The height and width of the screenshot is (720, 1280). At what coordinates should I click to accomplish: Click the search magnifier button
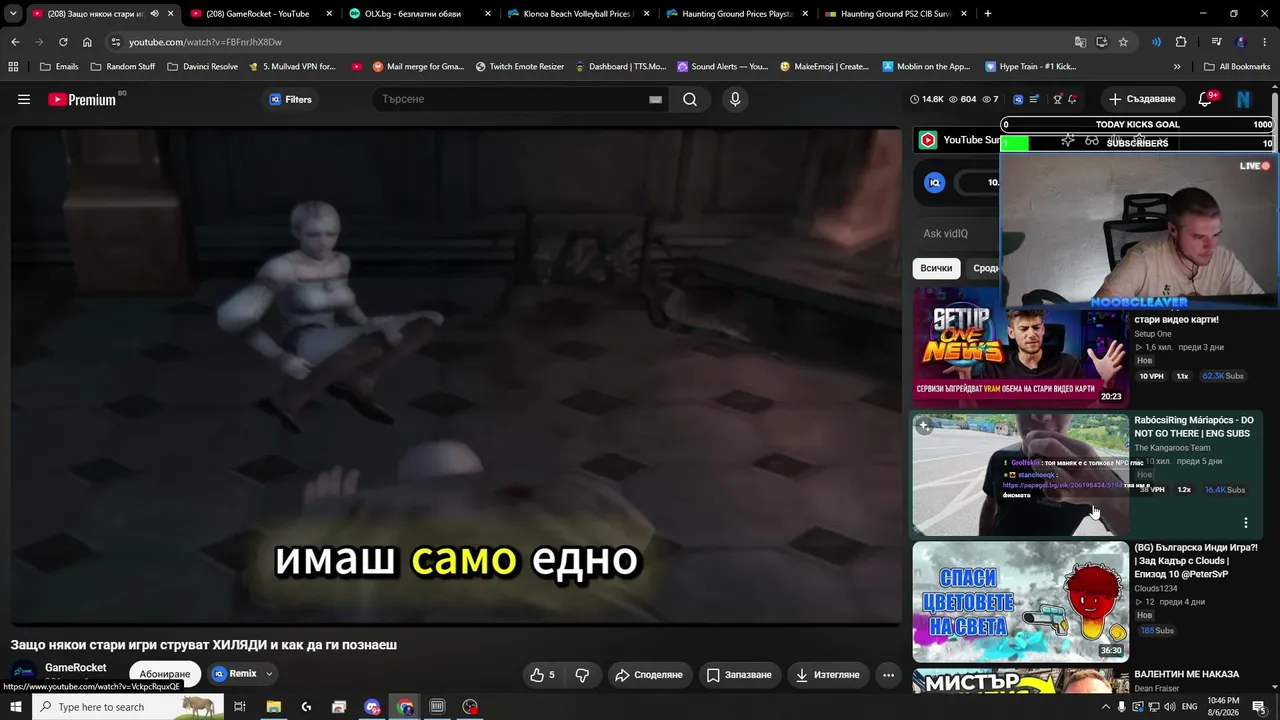click(690, 99)
